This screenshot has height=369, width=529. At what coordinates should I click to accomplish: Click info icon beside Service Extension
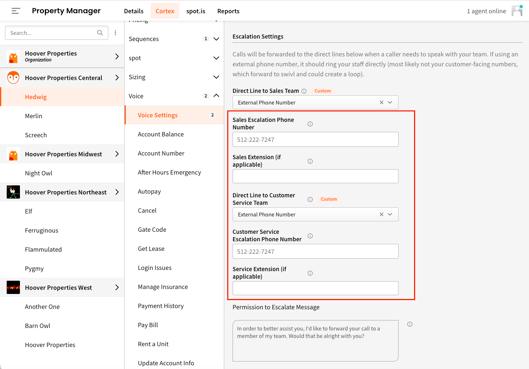coord(310,273)
